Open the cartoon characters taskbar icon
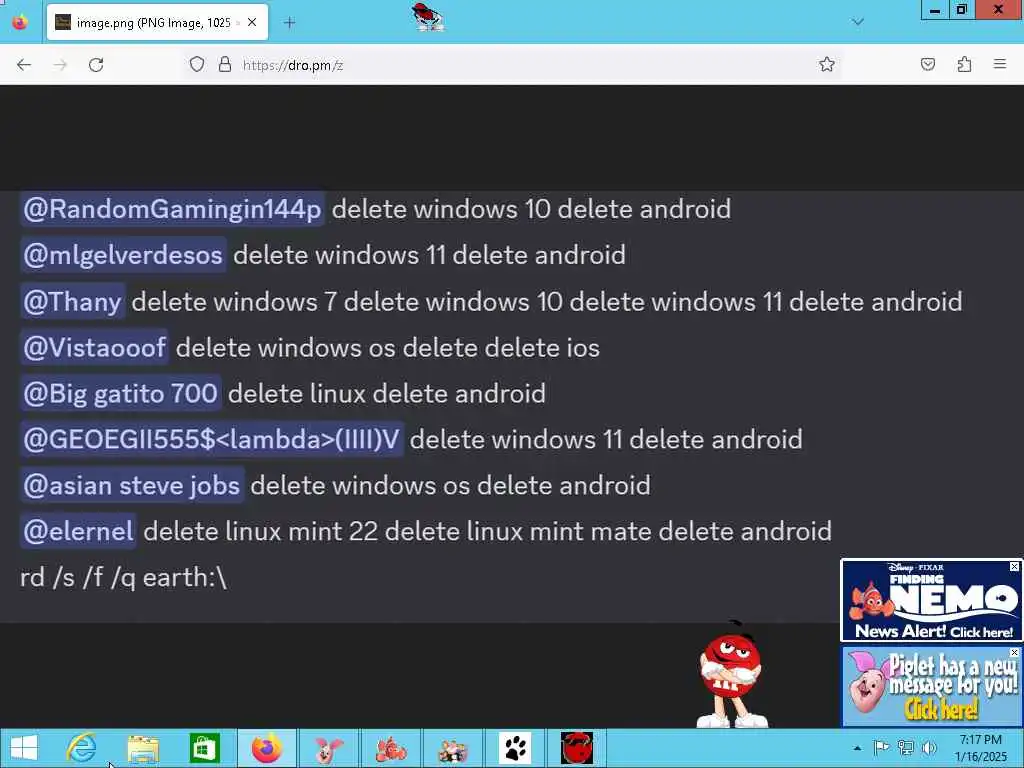The image size is (1024, 768). (x=453, y=748)
